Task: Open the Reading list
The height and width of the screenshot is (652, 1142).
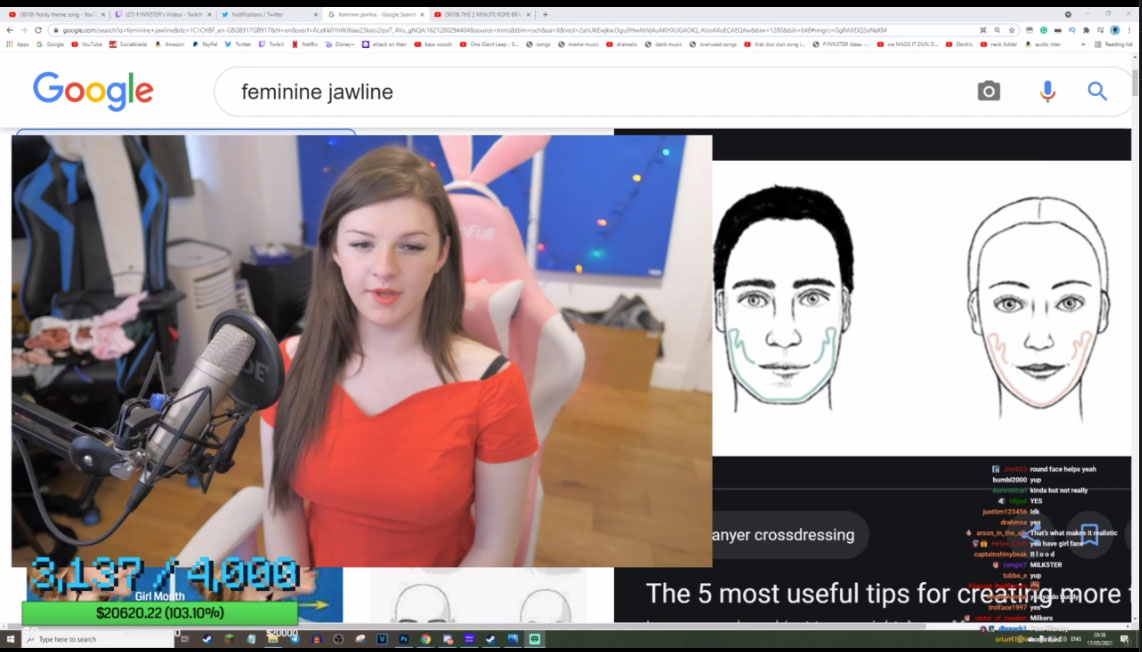Action: pyautogui.click(x=1114, y=44)
